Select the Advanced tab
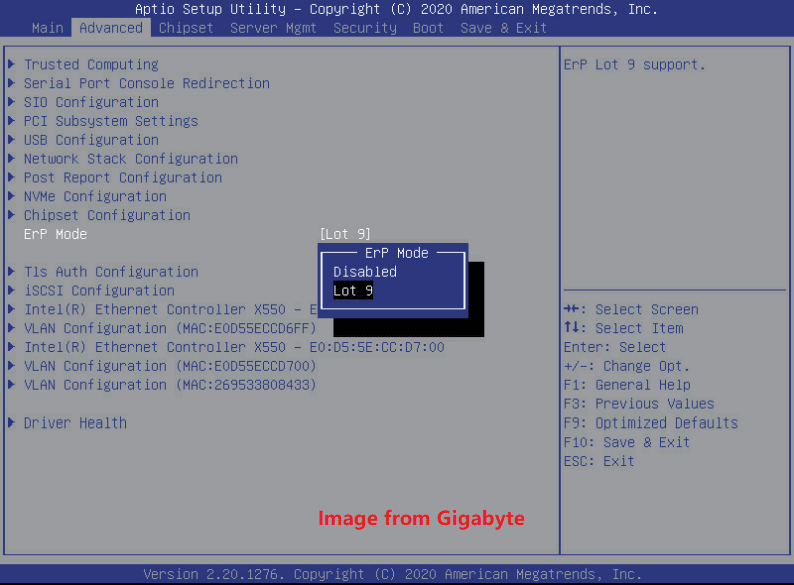Screen dimensions: 794x585 pos(111,28)
